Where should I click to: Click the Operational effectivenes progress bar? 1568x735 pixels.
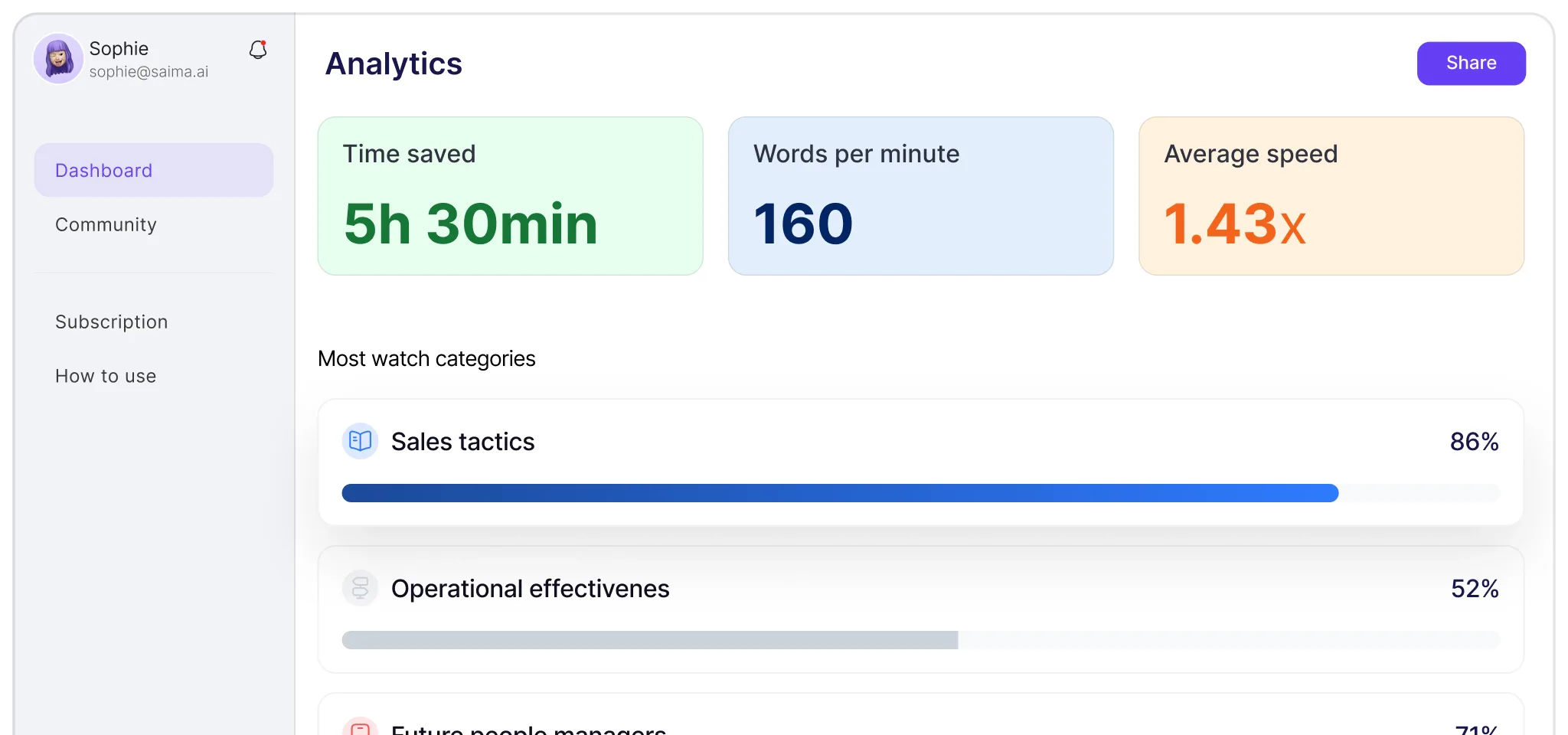point(921,640)
